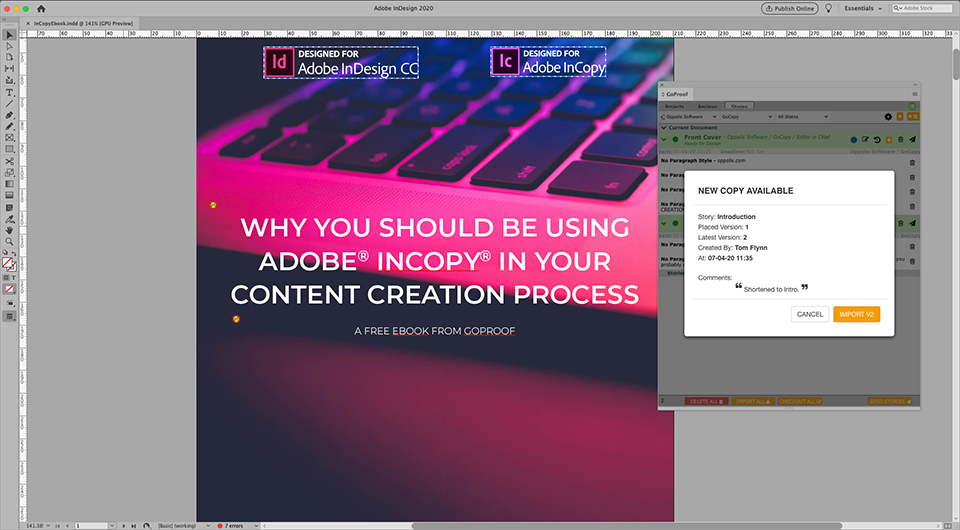Click Front Cover row trash icon
960x530 pixels.
tap(901, 140)
